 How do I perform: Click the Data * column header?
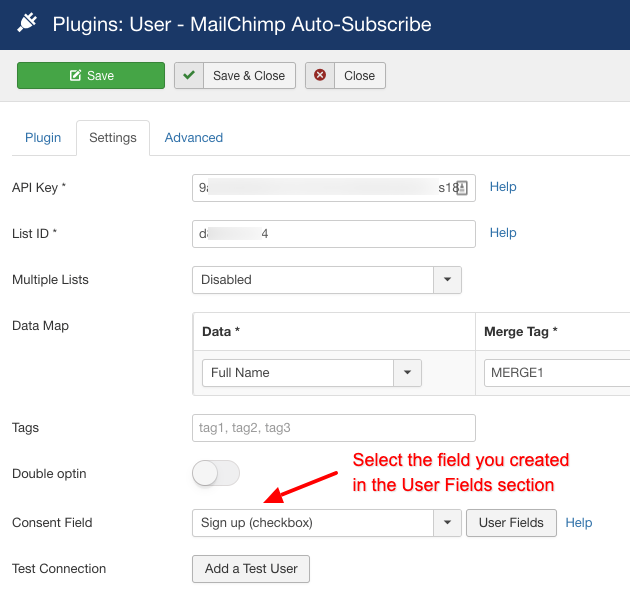221,332
